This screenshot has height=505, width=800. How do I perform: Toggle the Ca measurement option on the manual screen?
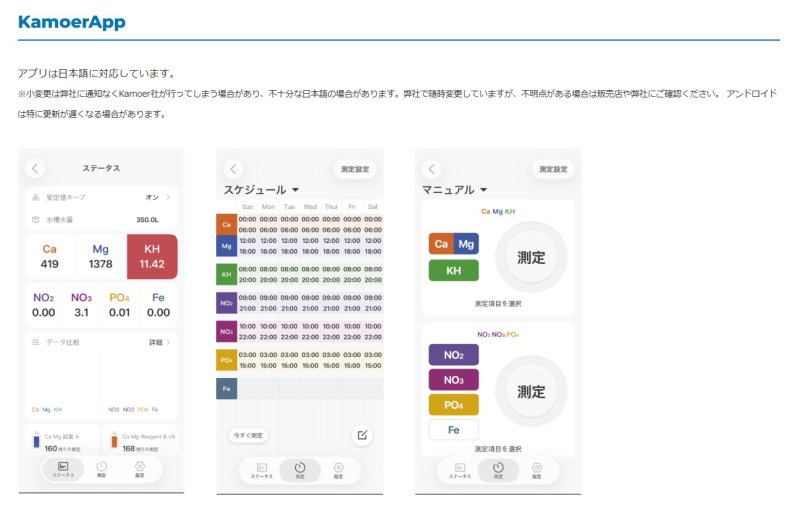tap(441, 244)
